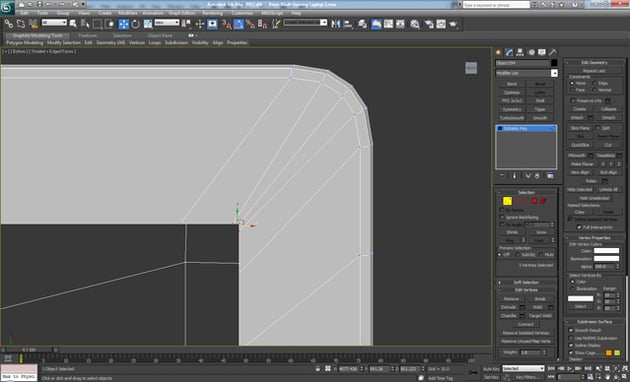
Task: Collapse the Edit Geometry rollout
Action: [x=594, y=62]
